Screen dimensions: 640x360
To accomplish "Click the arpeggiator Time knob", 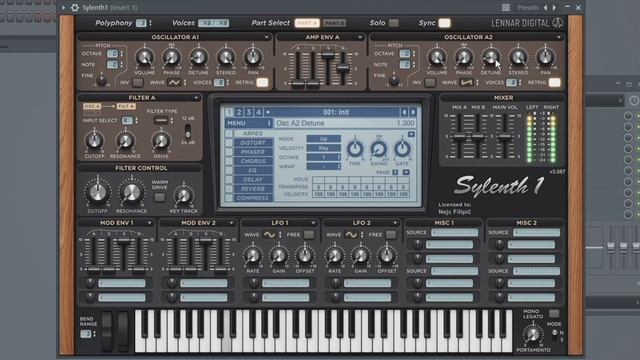I will click(x=355, y=149).
